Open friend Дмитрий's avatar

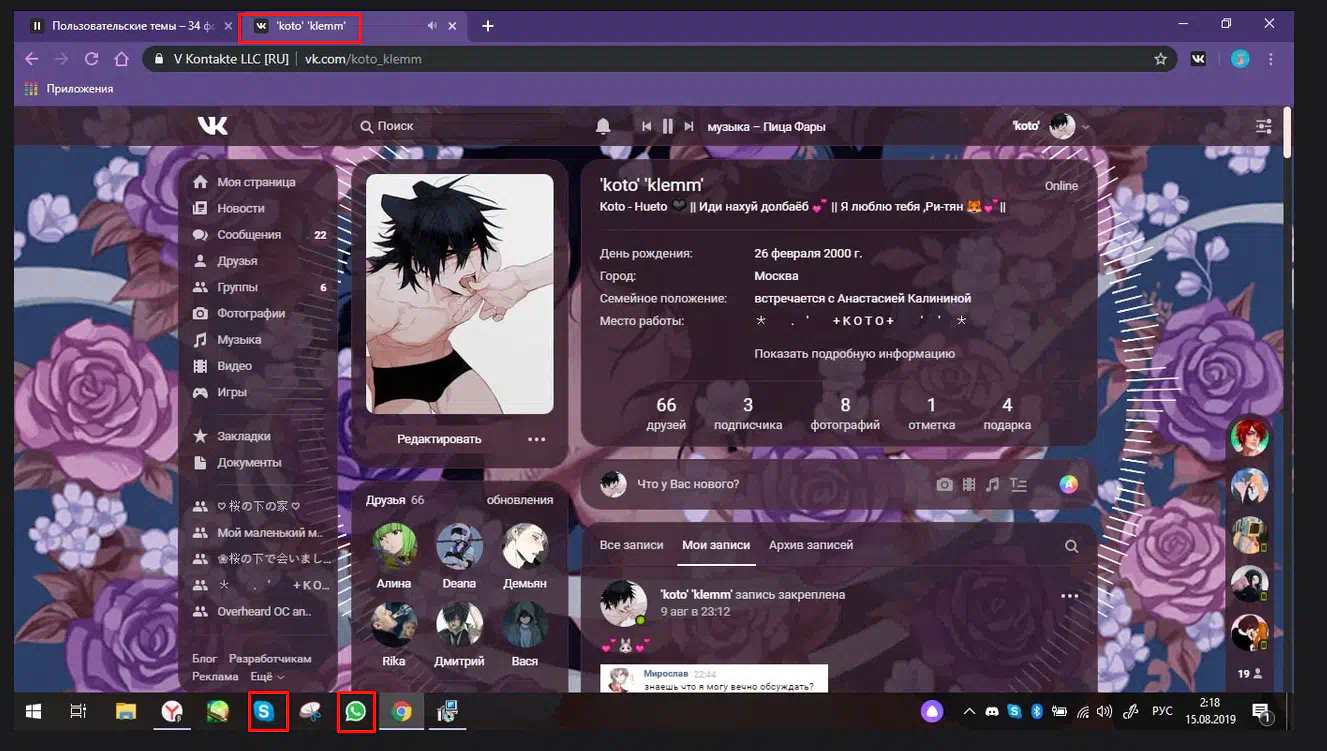coord(460,624)
